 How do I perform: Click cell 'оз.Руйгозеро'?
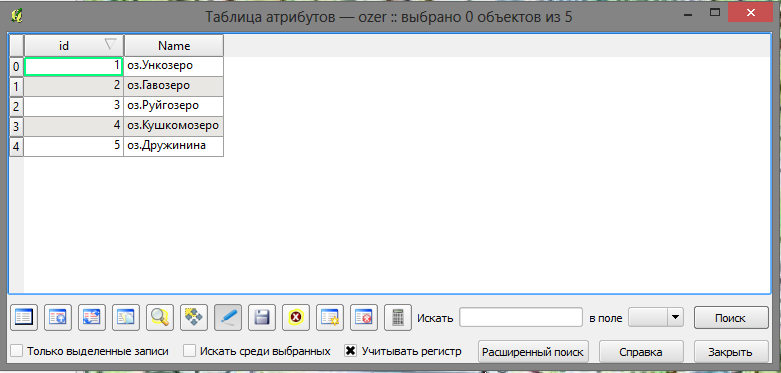(173, 106)
